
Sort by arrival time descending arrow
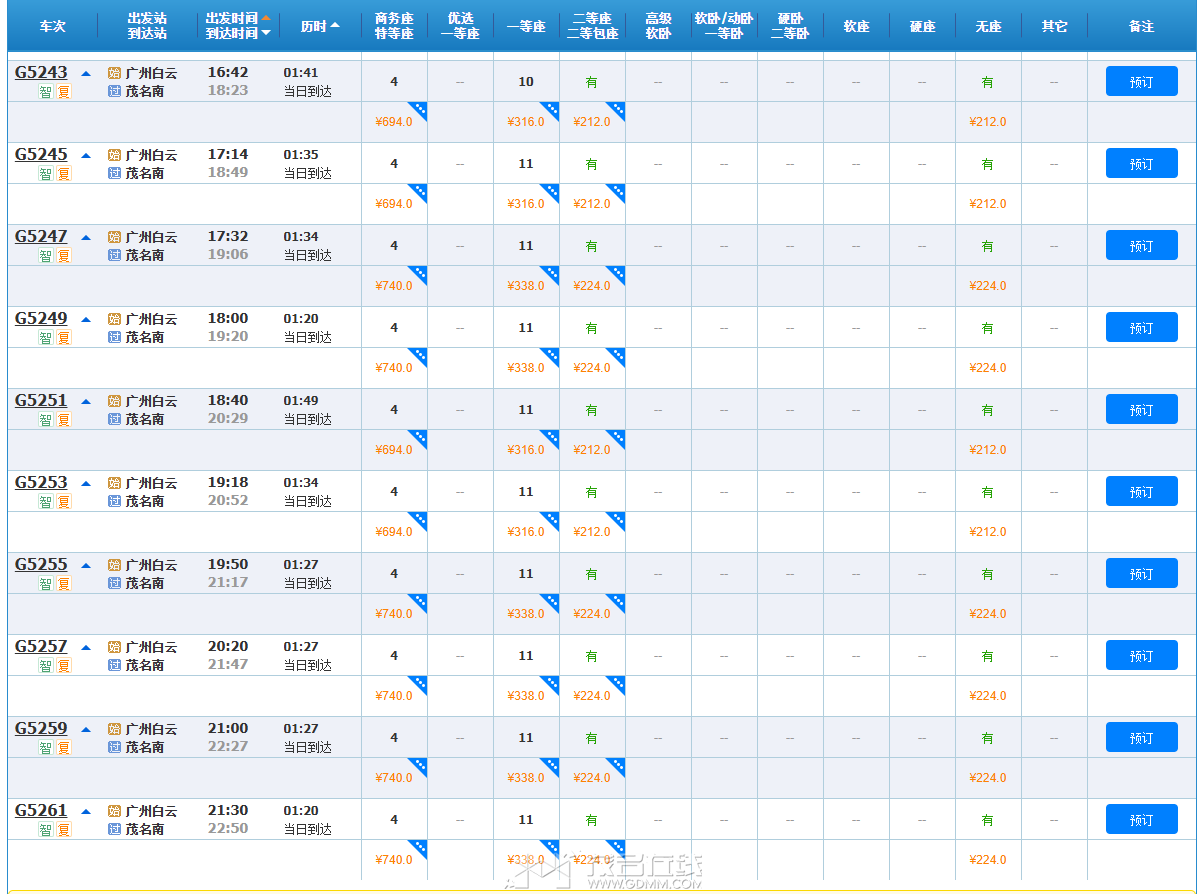point(266,34)
